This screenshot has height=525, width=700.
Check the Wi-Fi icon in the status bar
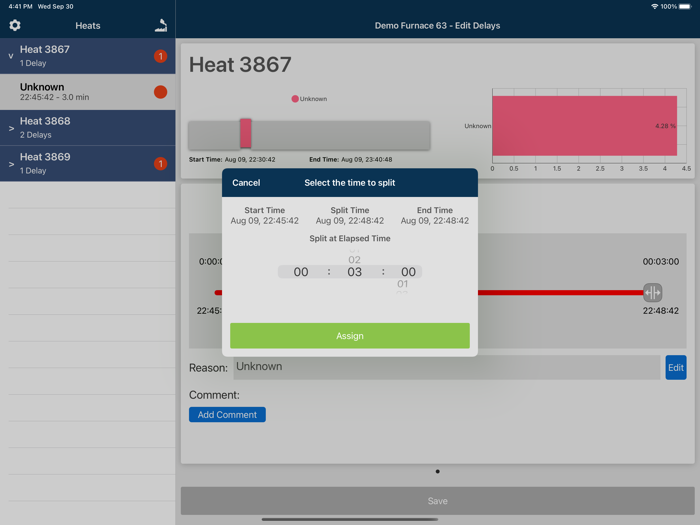(655, 7)
